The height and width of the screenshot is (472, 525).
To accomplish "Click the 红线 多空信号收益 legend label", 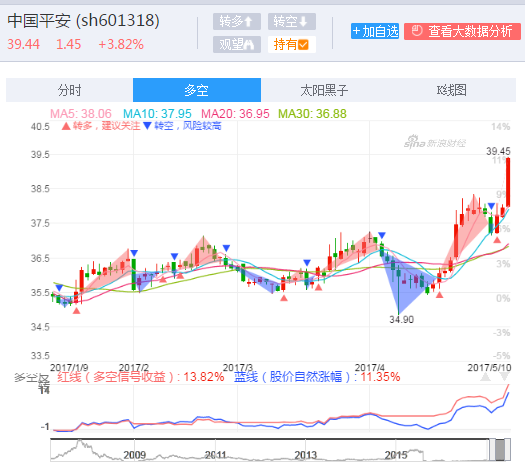I will tap(140, 377).
